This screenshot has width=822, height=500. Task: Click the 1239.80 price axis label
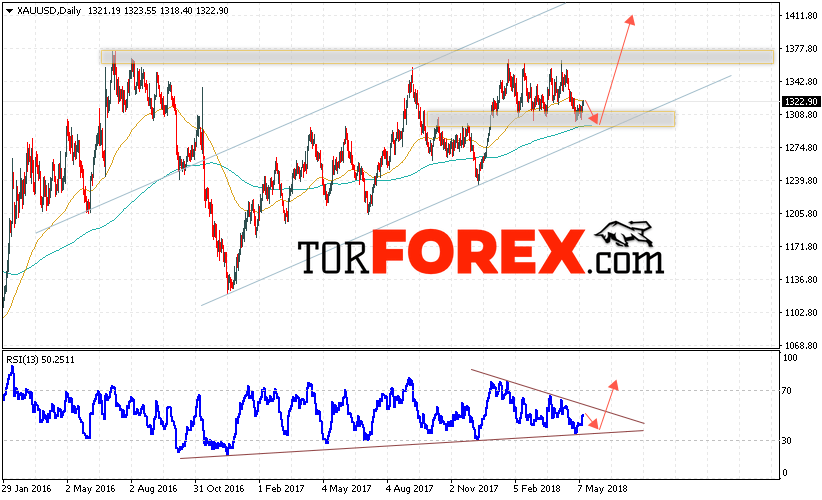click(x=801, y=181)
